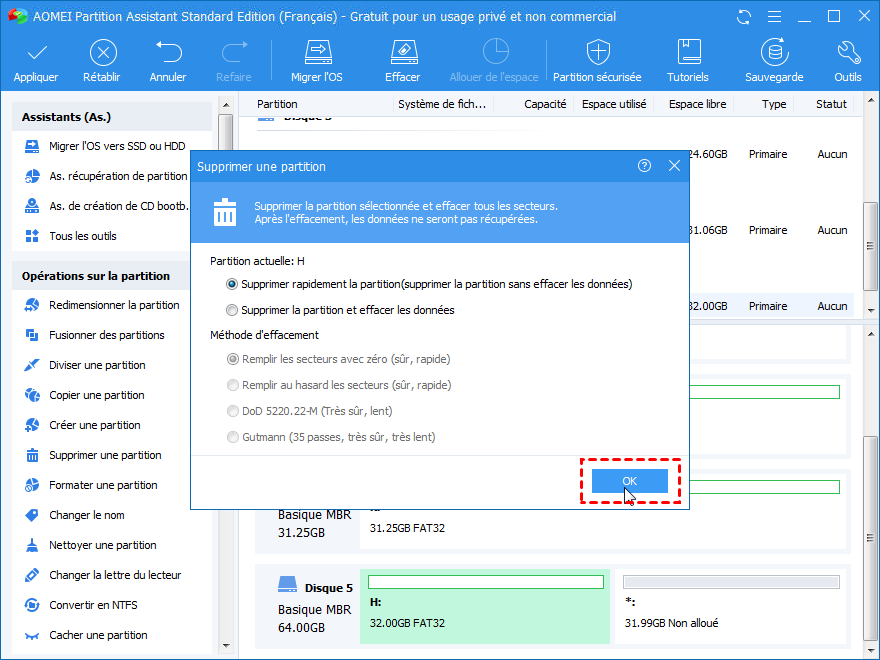Close the Supprimer une partition dialog
This screenshot has width=880, height=660.
[674, 166]
